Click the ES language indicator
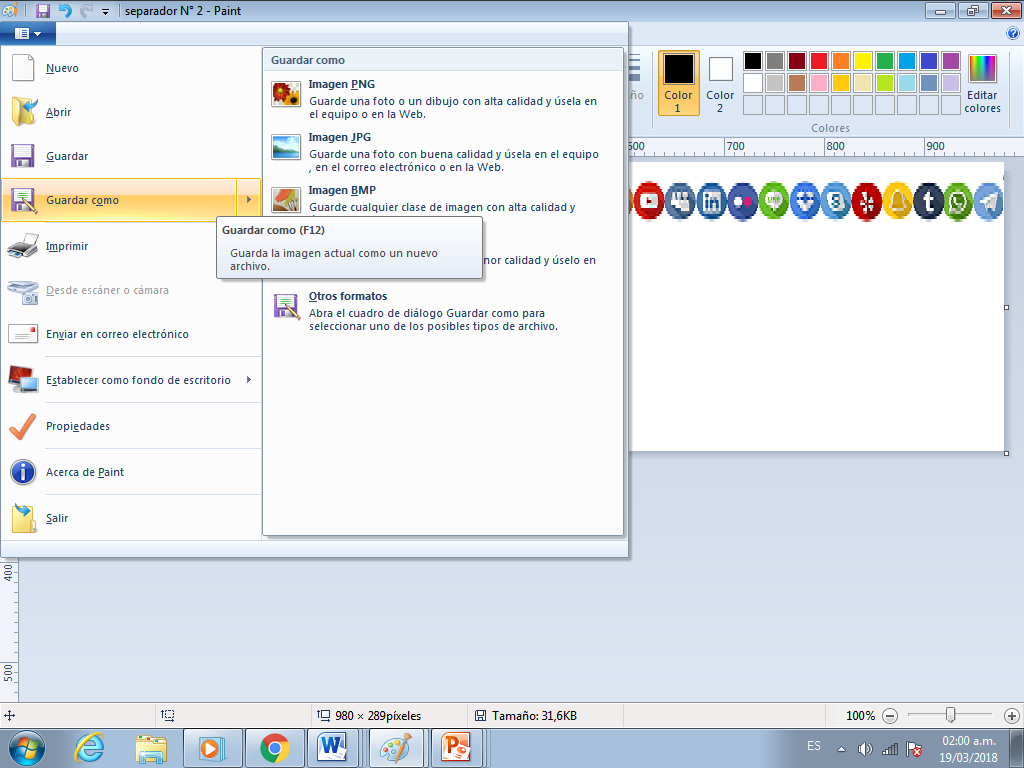 pos(814,746)
